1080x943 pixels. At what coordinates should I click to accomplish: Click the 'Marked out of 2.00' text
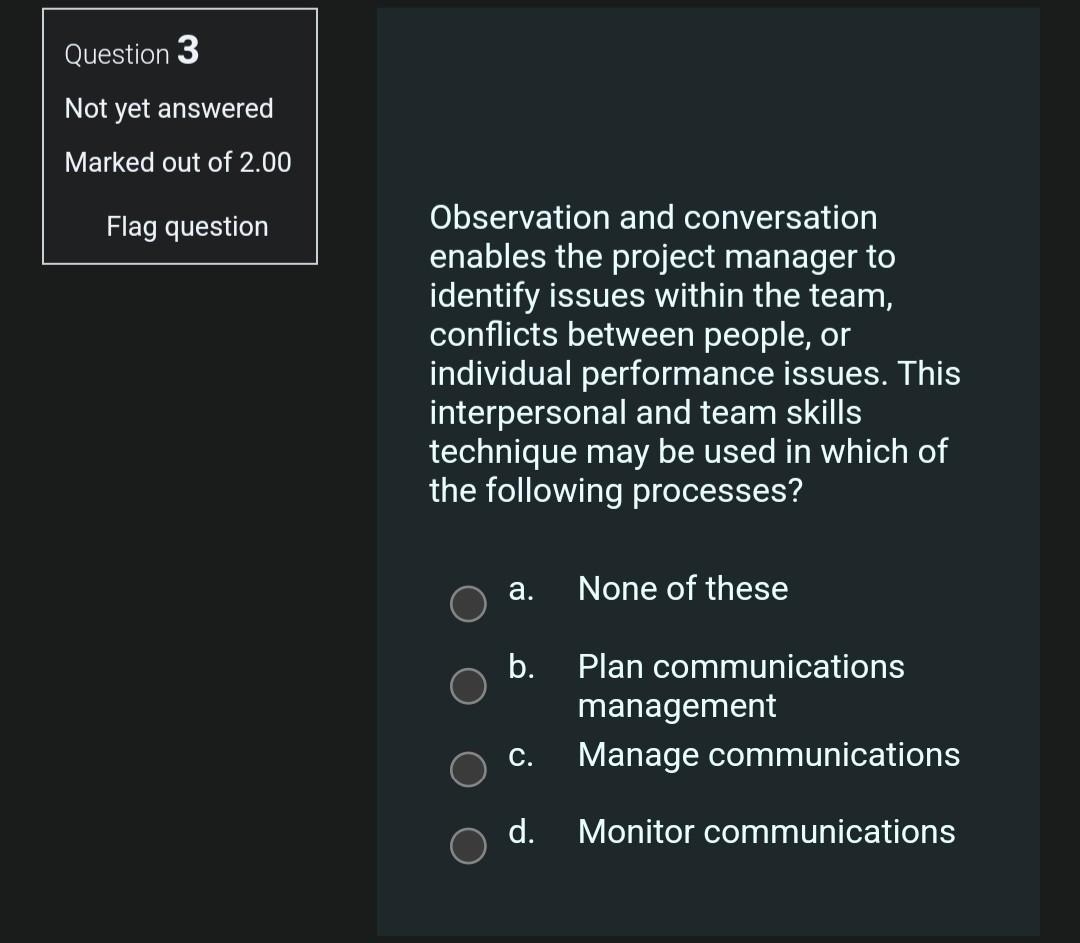click(178, 162)
